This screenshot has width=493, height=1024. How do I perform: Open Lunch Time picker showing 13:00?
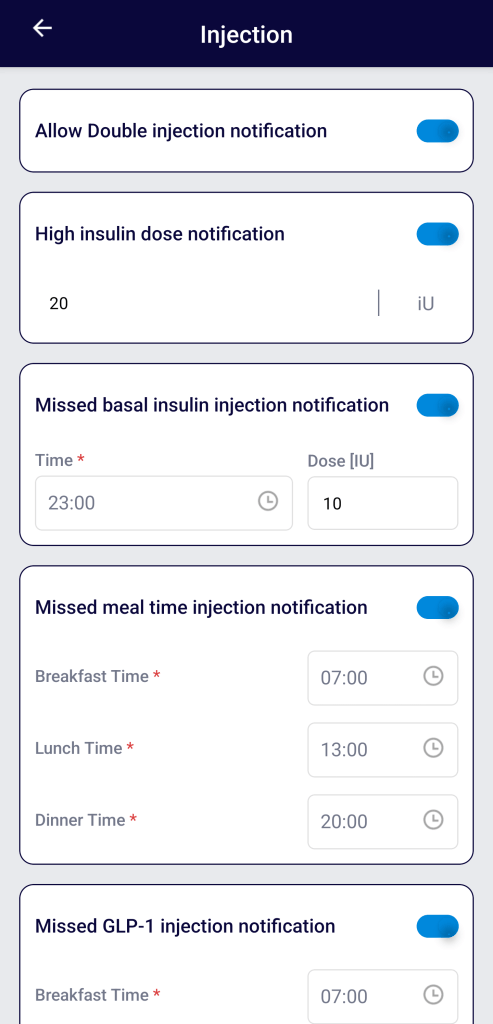383,750
